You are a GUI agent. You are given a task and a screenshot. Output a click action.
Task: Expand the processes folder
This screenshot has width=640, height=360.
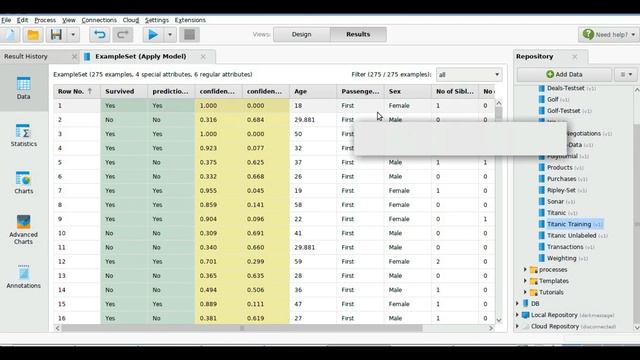point(525,270)
